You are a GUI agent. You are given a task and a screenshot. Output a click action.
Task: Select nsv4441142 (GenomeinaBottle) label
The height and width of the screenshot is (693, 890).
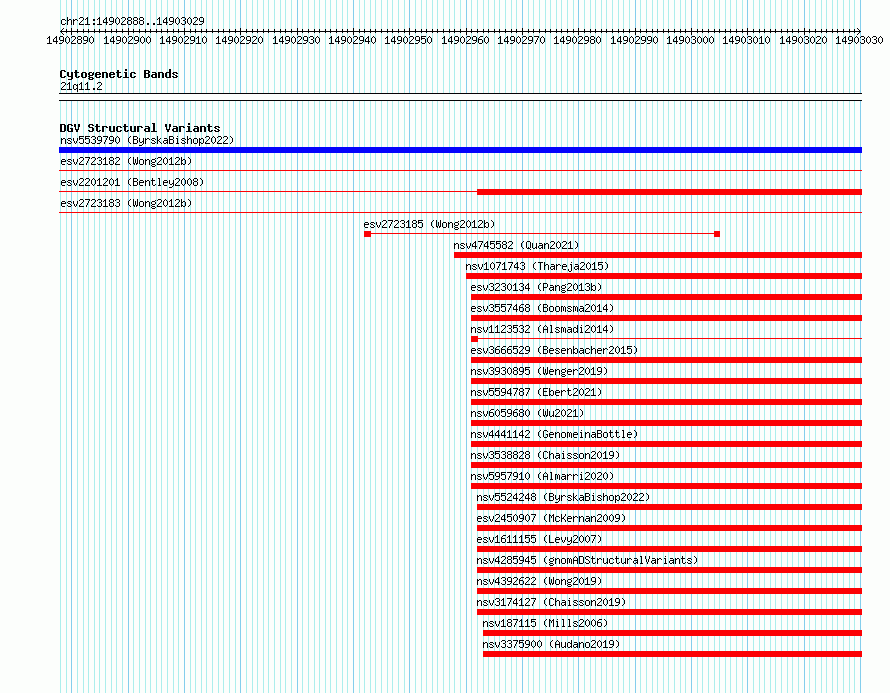coord(554,434)
